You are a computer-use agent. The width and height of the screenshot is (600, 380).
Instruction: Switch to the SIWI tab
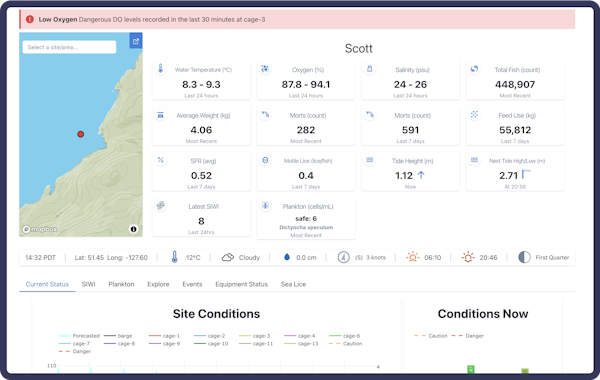pos(88,284)
